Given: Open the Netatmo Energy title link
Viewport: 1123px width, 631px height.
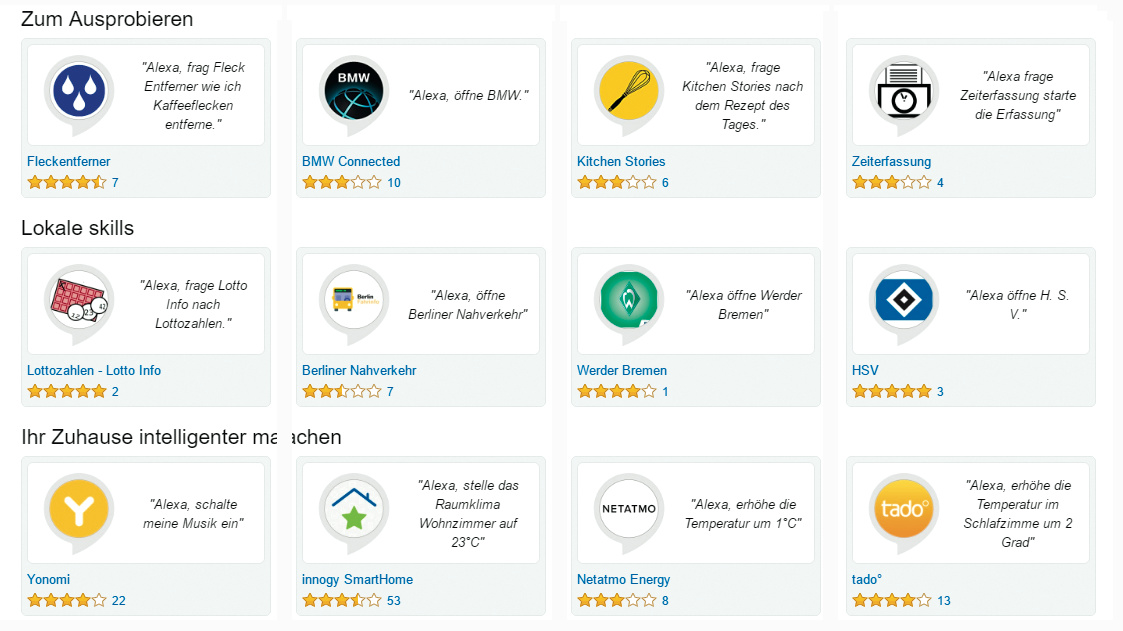Looking at the screenshot, I should pos(623,579).
